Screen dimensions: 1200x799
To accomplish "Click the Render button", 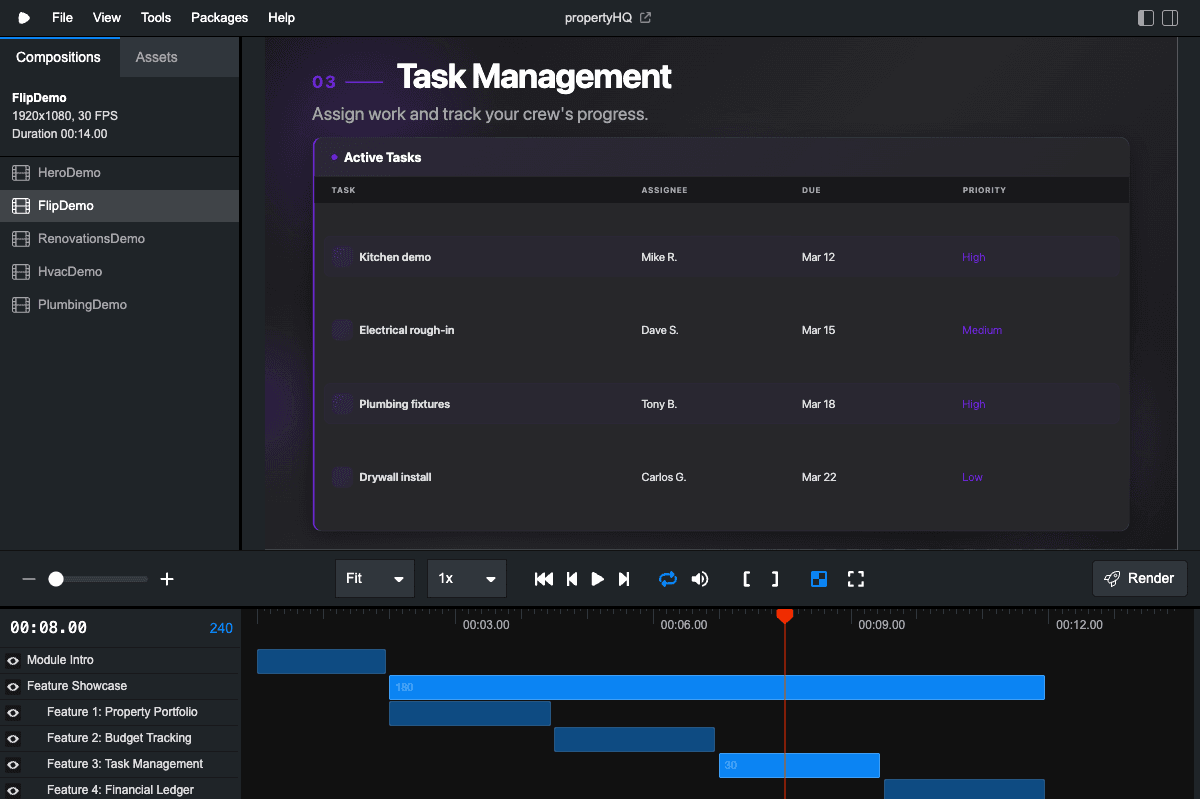I will (1139, 578).
